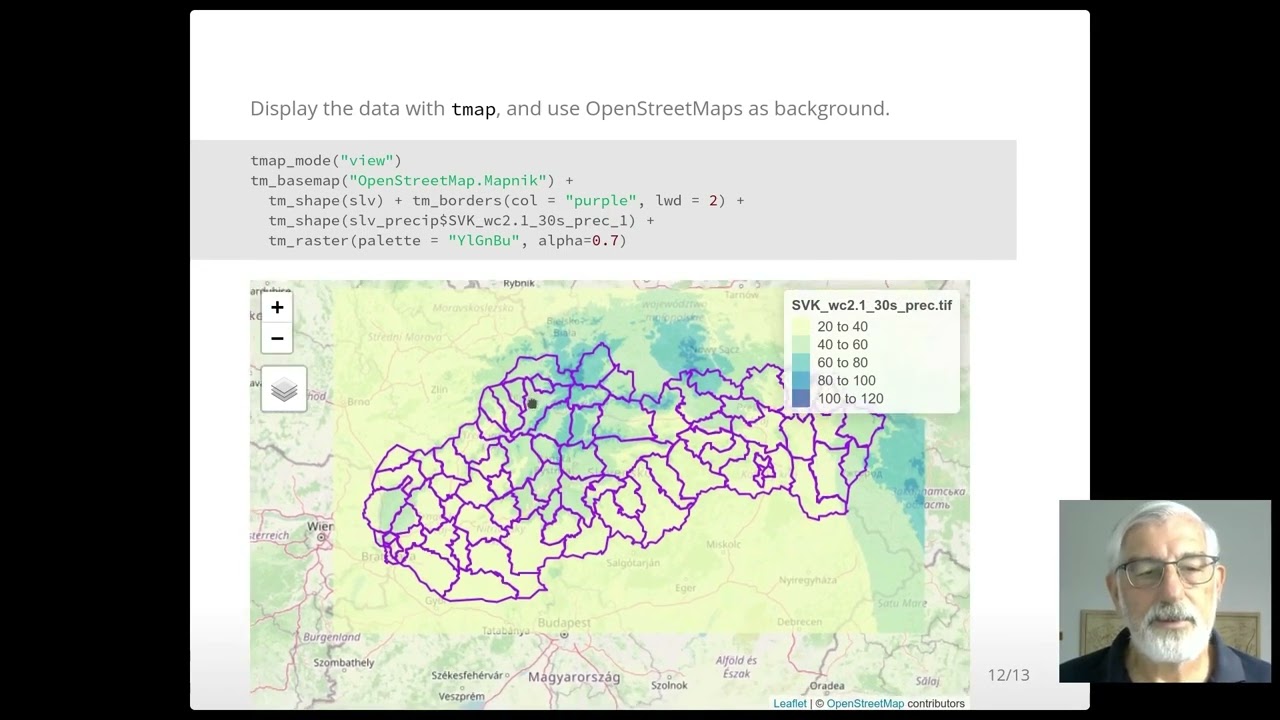Click the Oradea city label

tap(826, 686)
